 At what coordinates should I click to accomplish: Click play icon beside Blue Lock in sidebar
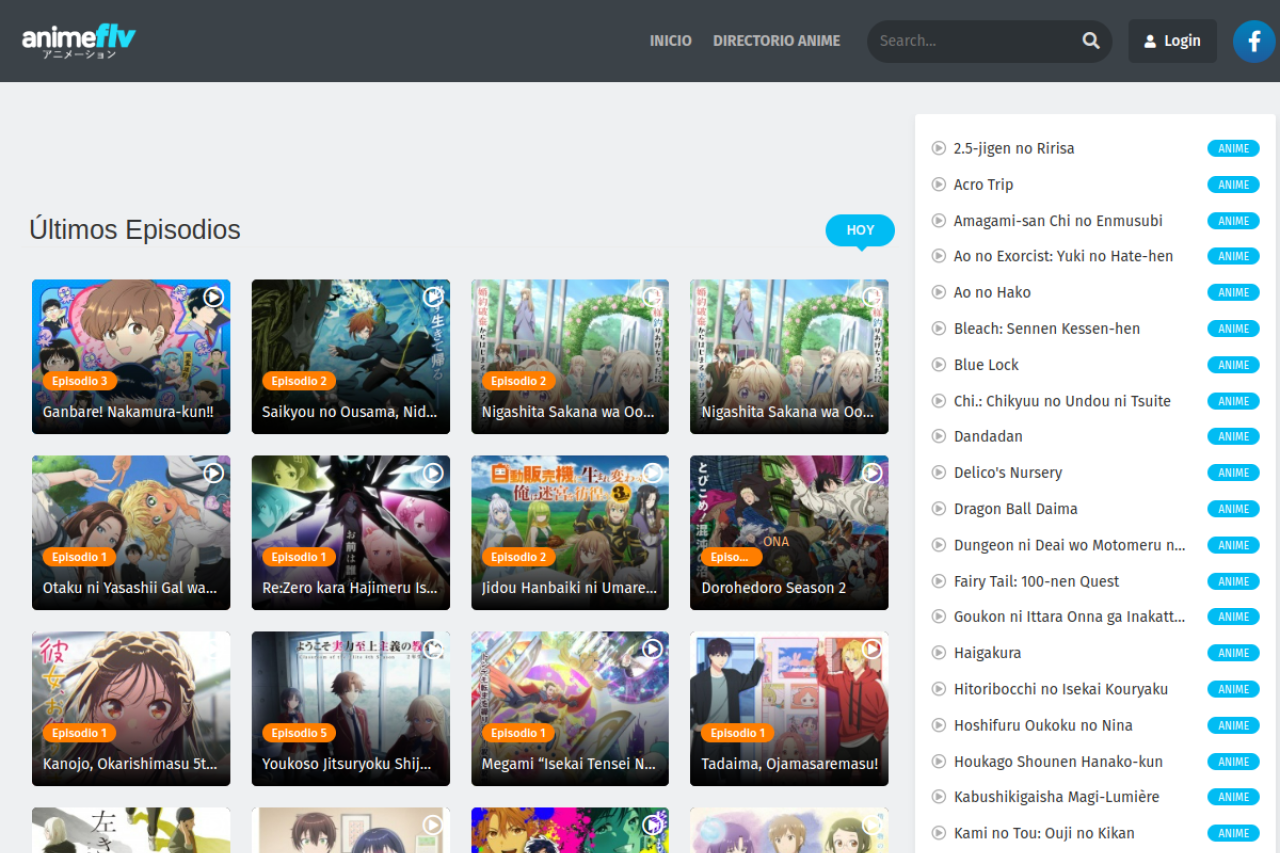click(x=938, y=364)
